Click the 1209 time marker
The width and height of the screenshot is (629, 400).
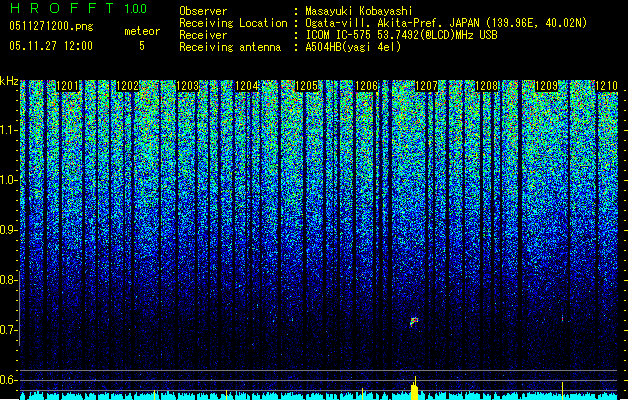coord(546,86)
